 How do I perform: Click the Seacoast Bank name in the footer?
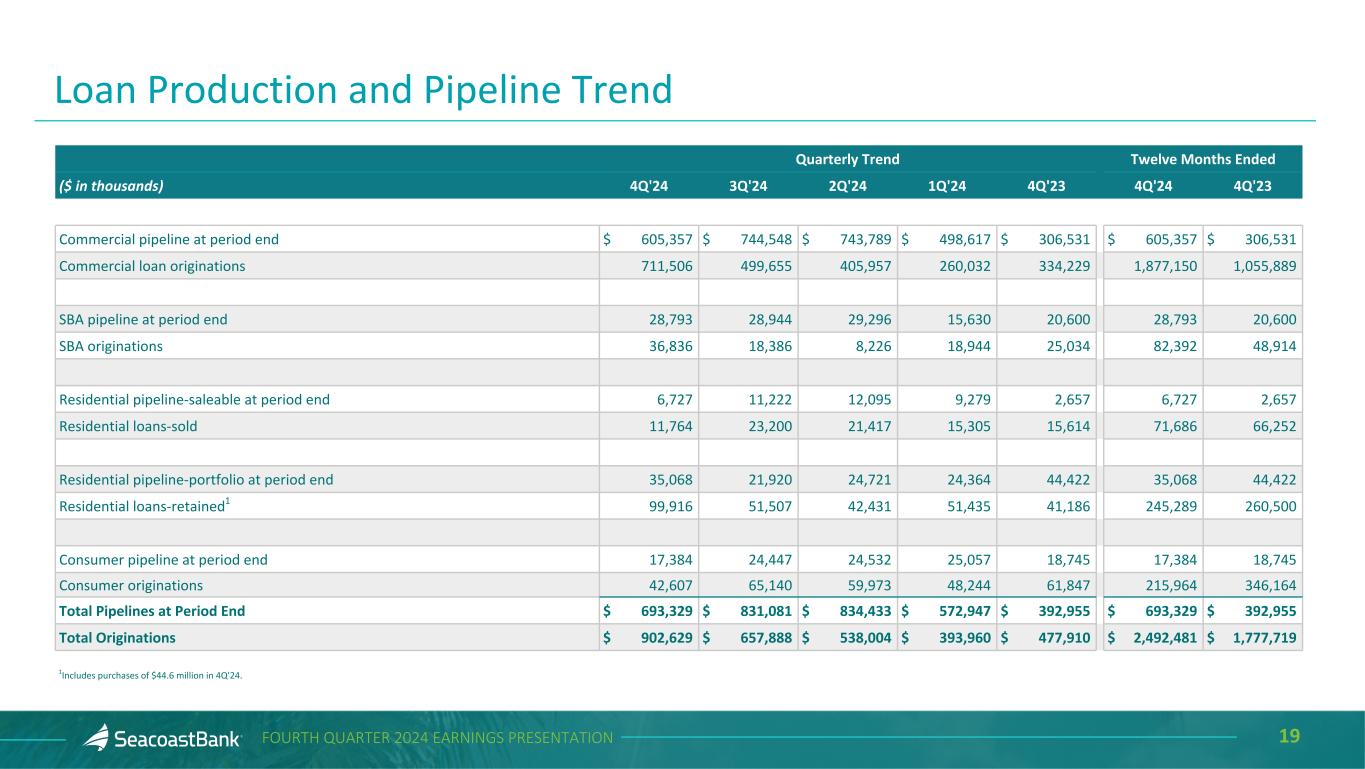pos(176,739)
